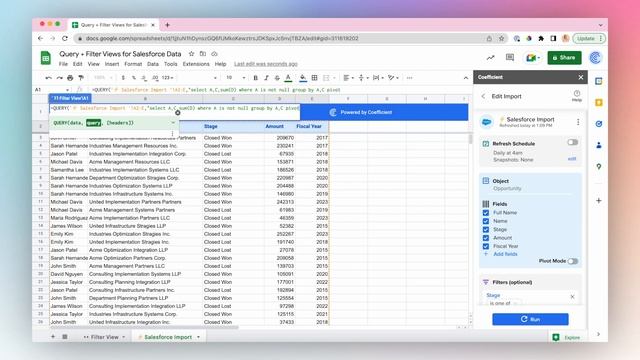Open Google Calendar side panel icon

pyautogui.click(x=599, y=81)
